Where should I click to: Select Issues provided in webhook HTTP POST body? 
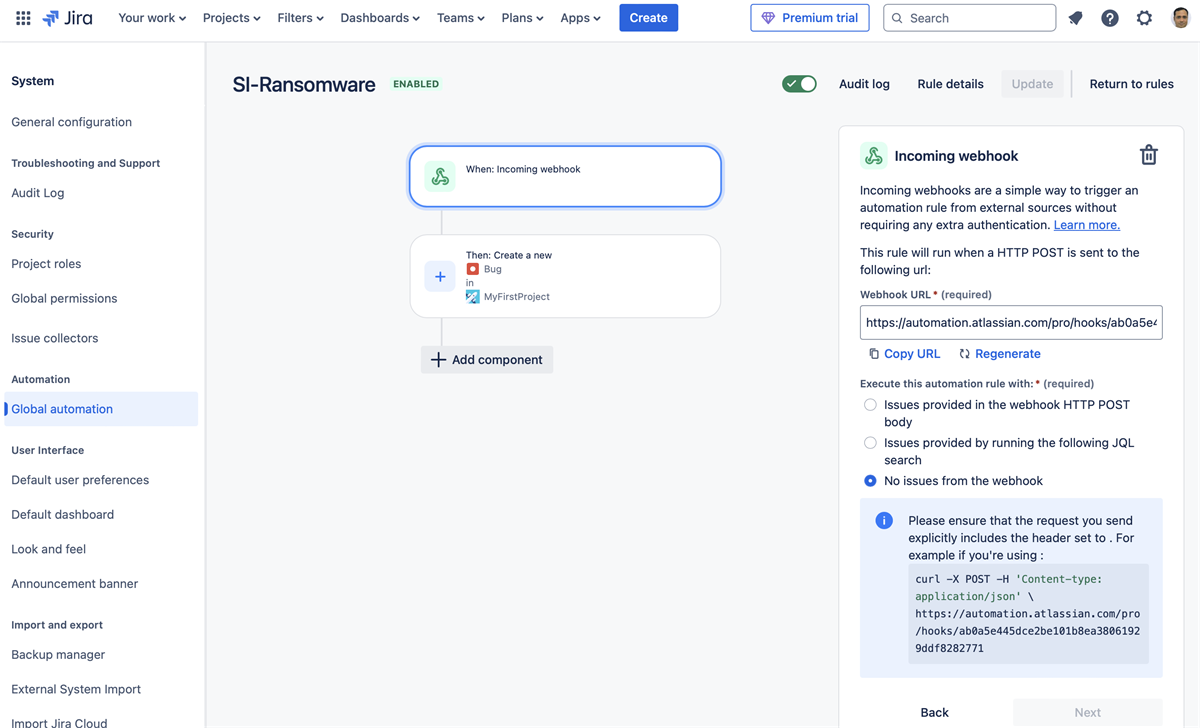870,405
